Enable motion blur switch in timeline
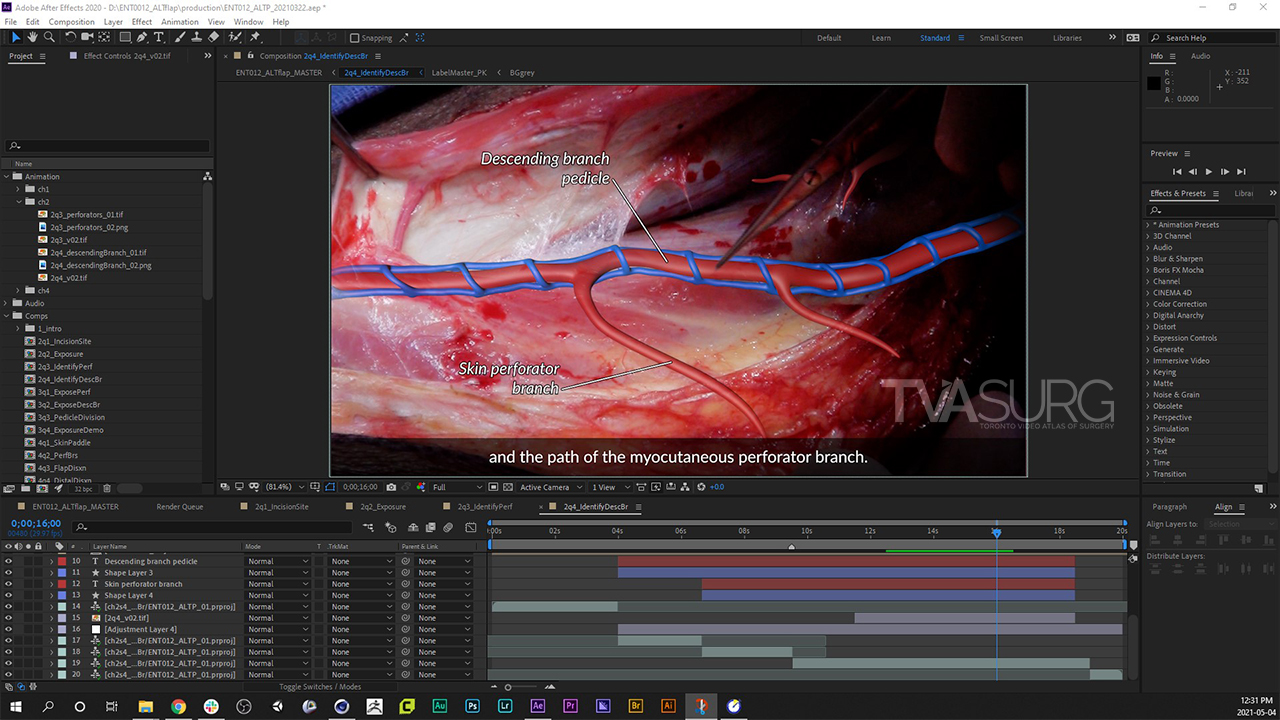 (448, 527)
